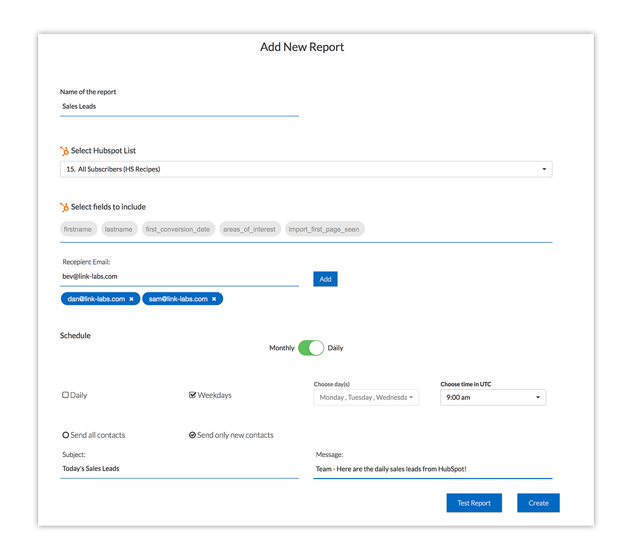Uncheck the Weekdays checkbox

point(192,395)
